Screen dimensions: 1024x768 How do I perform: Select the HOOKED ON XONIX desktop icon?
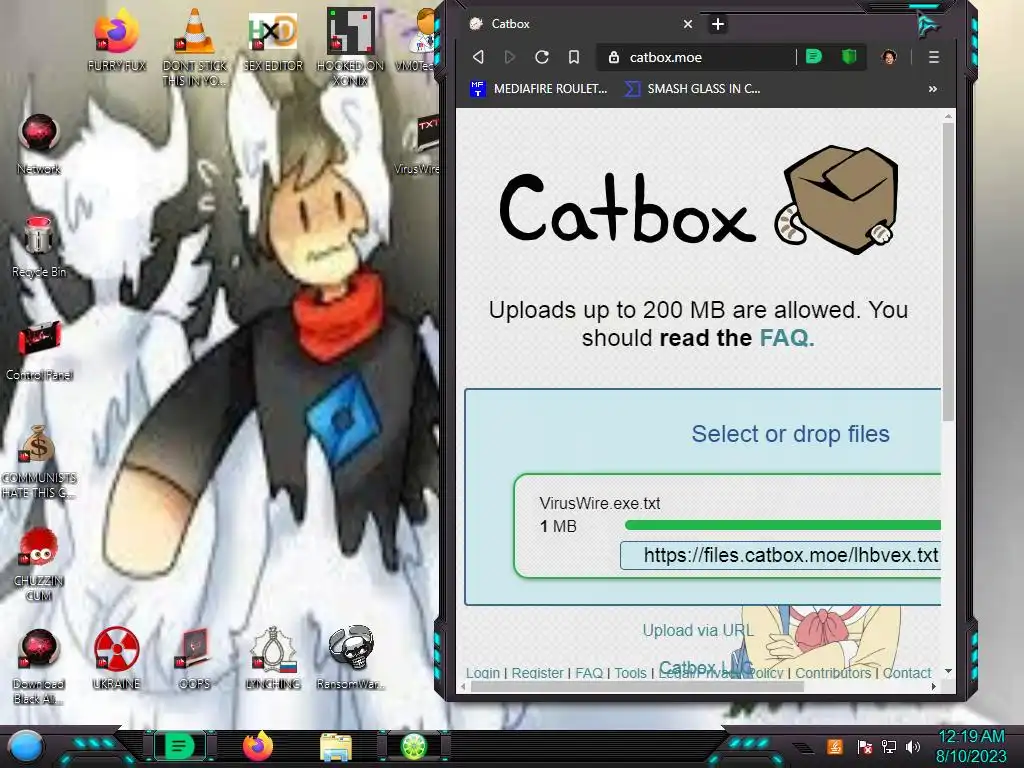pos(351,47)
